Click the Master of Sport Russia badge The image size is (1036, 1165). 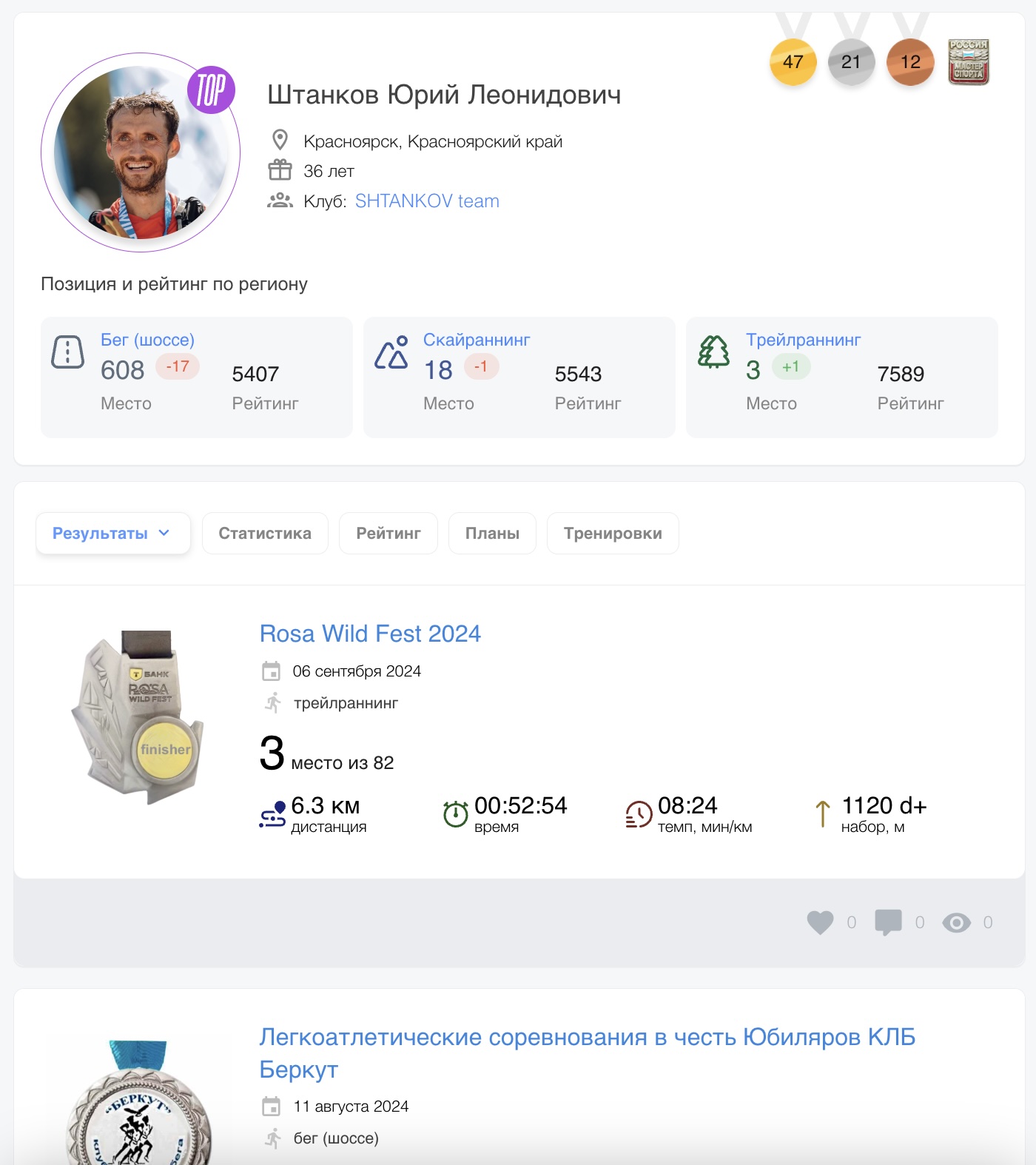pyautogui.click(x=969, y=62)
